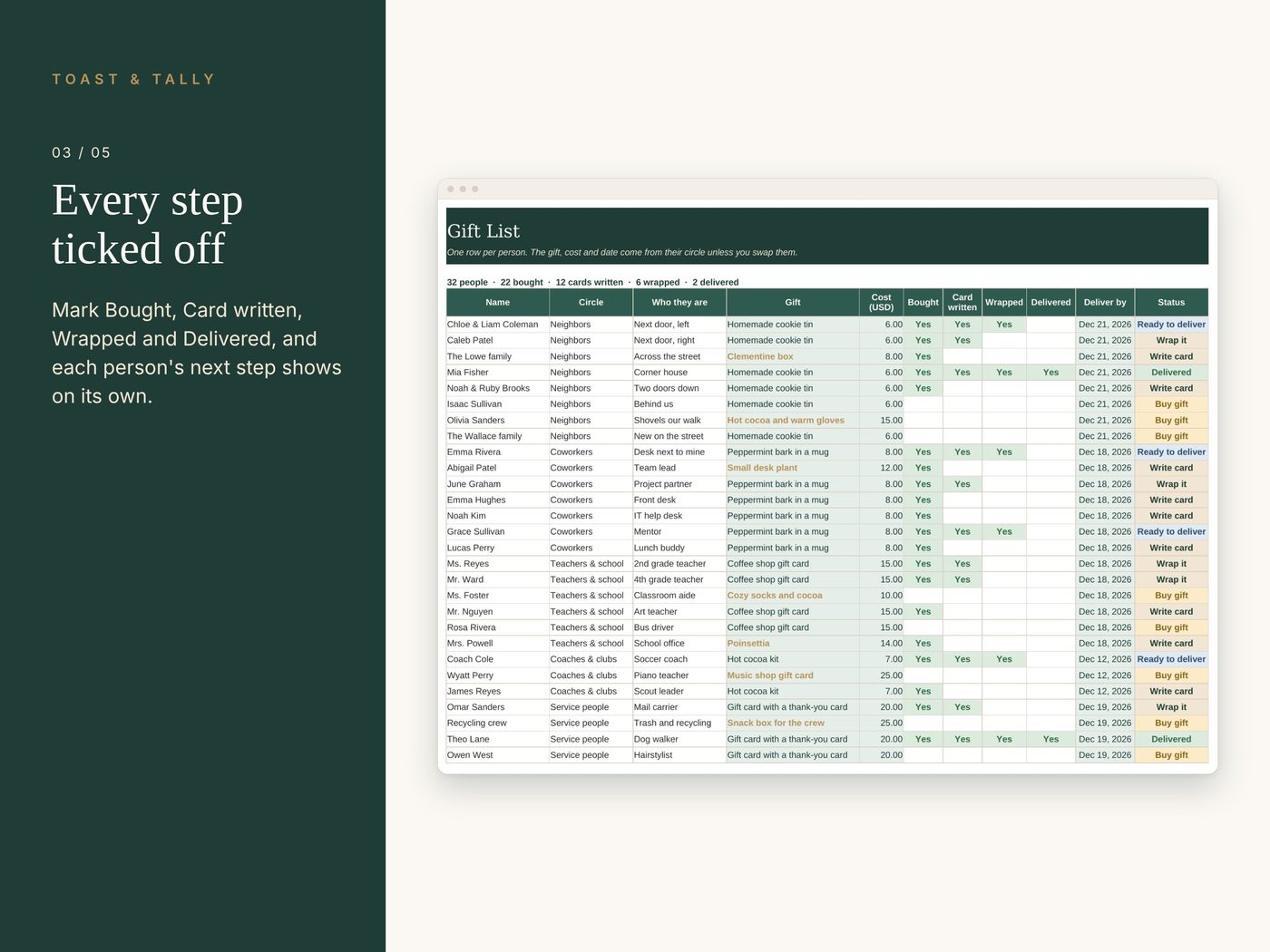Select the Buy gift status for Wyatt Perry

tap(1171, 675)
